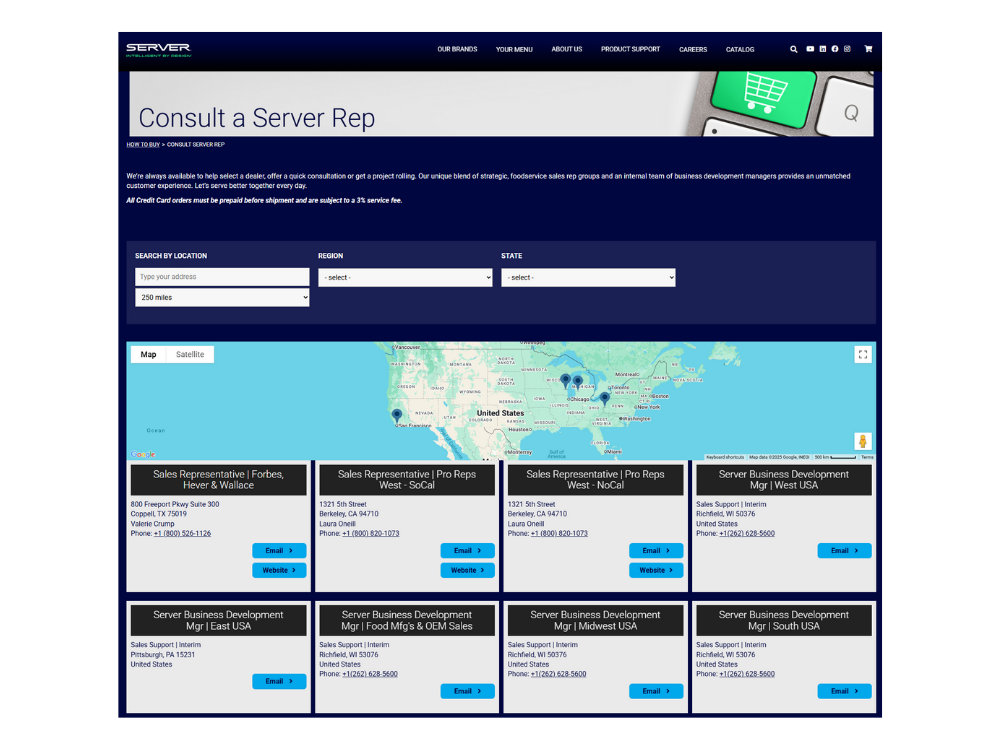This screenshot has height=750, width=1000.
Task: Email the SoCal Pro Reps representative
Action: [x=467, y=550]
